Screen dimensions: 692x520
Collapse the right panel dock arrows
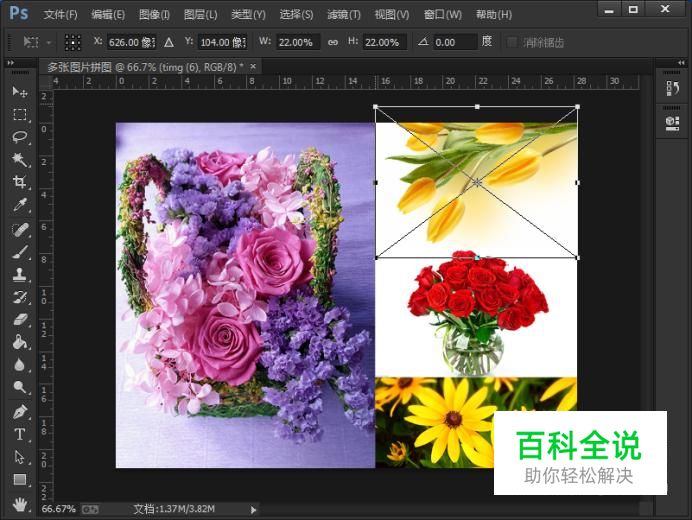point(681,63)
